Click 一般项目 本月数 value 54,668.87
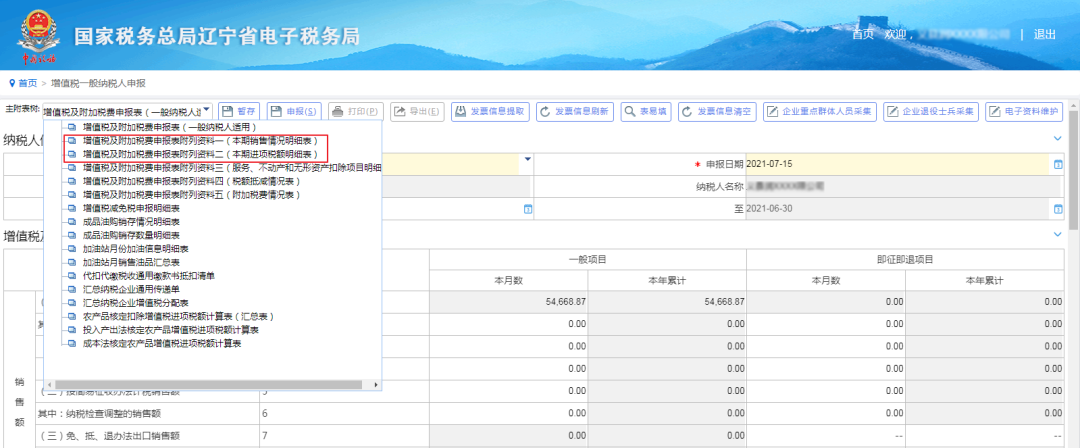 pos(563,302)
